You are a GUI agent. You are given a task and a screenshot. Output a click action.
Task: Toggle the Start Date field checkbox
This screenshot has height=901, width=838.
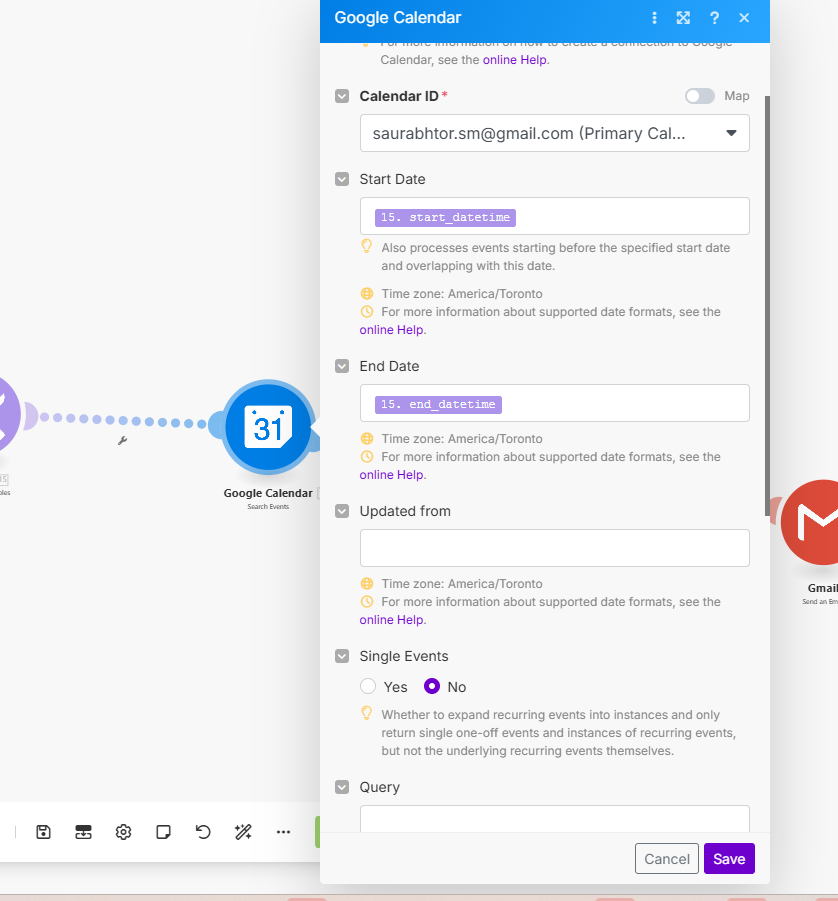[x=342, y=179]
